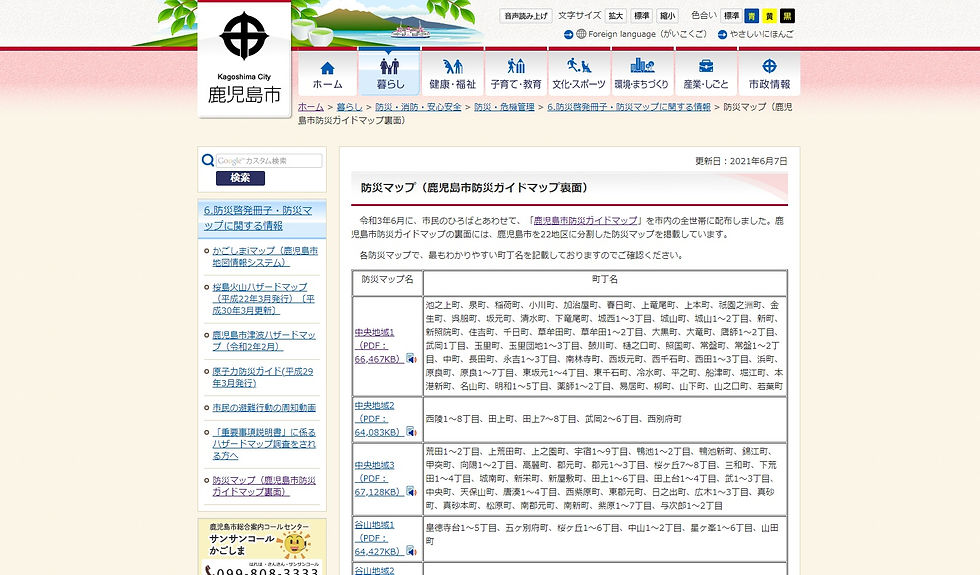The image size is (980, 575).
Task: Open the 中央地域1 PDF link
Action: [x=379, y=346]
